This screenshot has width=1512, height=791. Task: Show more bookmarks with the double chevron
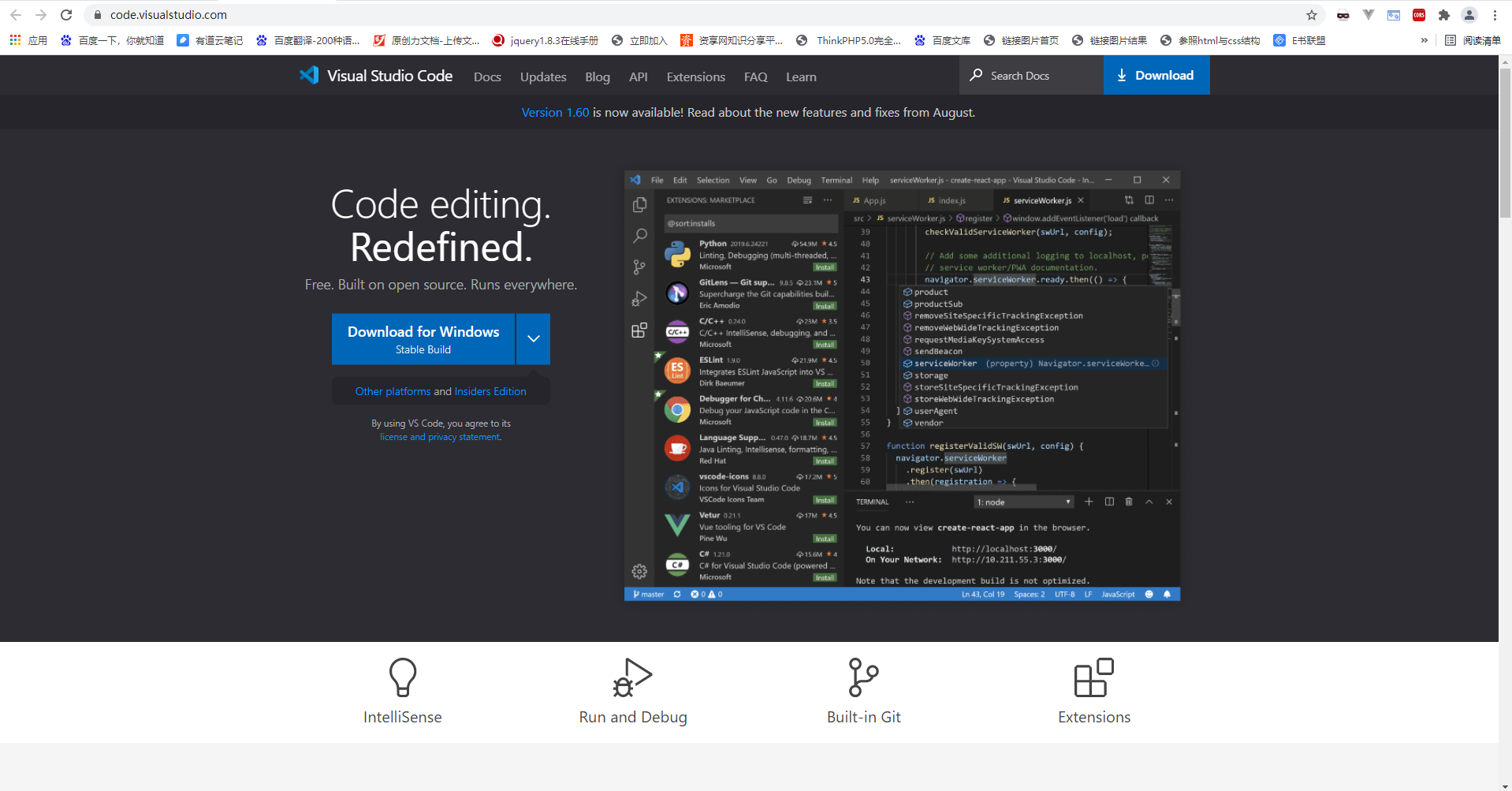1424,40
